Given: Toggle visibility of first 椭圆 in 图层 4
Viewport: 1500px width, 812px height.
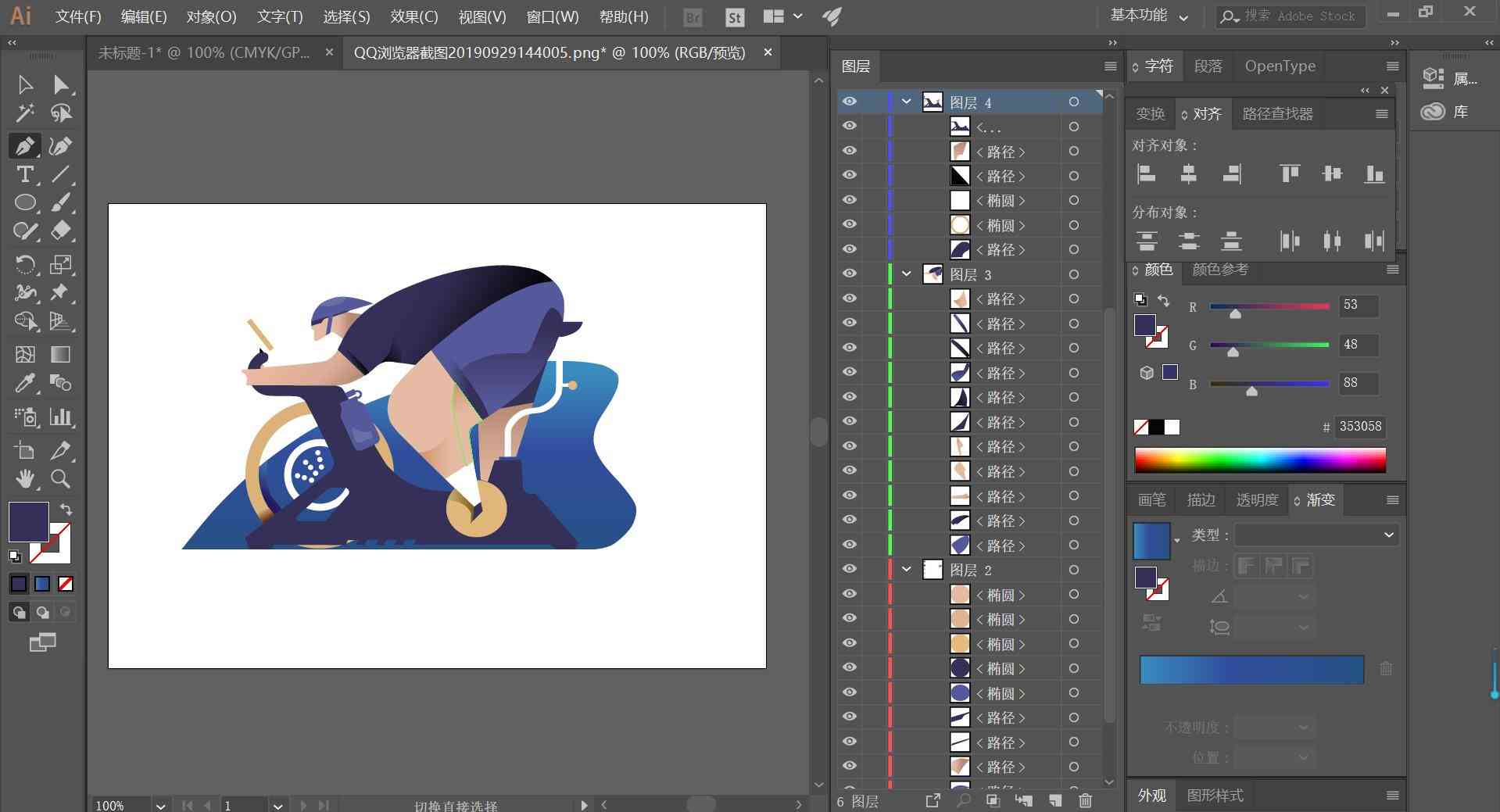Looking at the screenshot, I should pos(850,200).
